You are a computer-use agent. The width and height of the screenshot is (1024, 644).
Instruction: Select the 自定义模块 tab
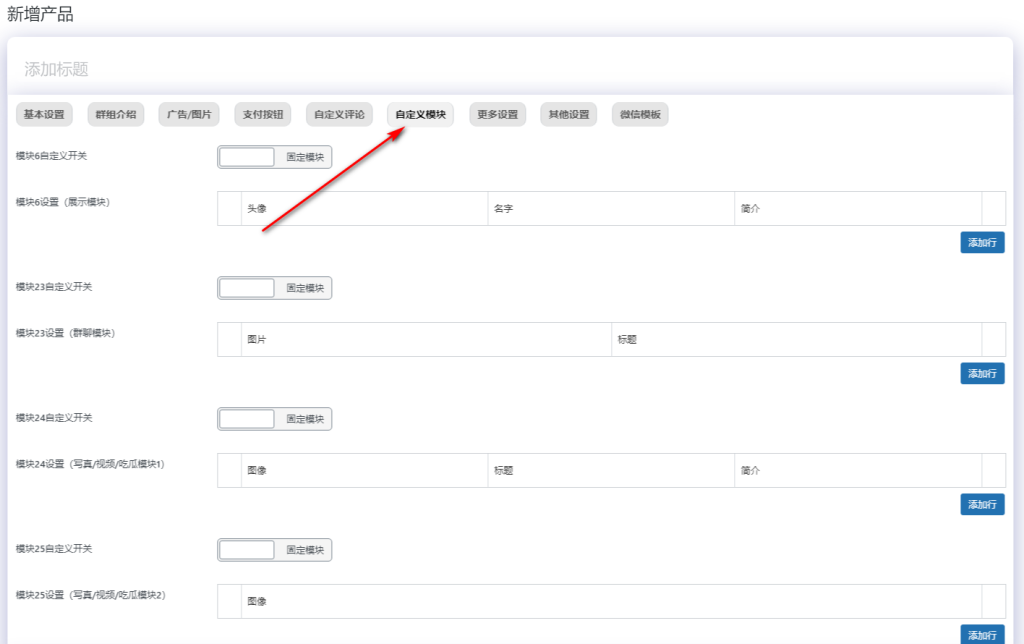(x=420, y=115)
